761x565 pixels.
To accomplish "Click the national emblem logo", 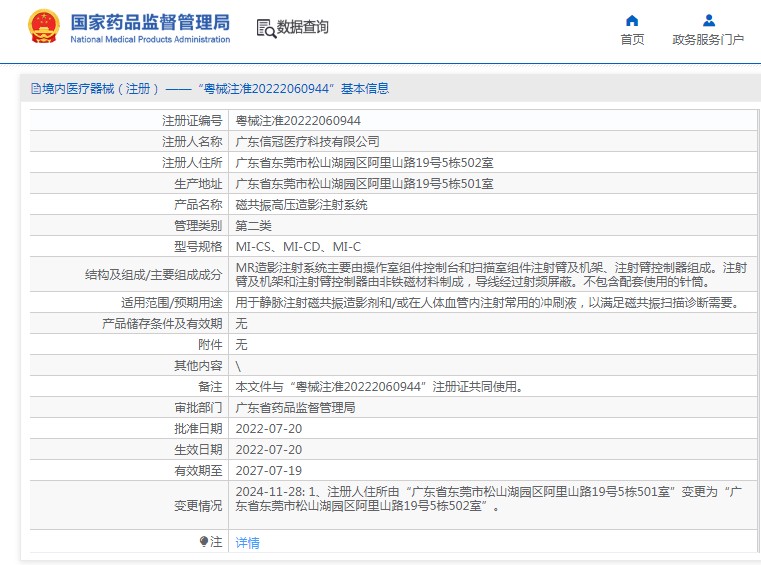I will [x=43, y=27].
